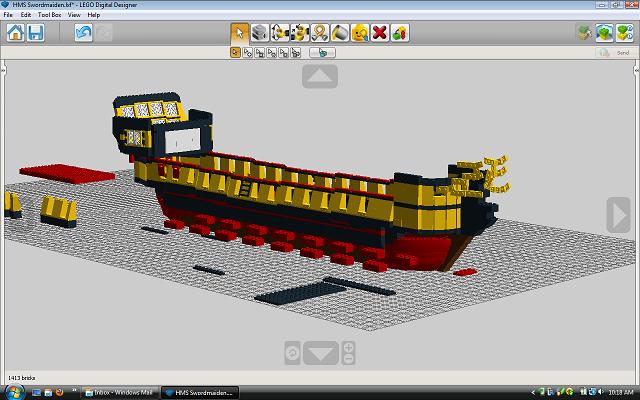Zoom in with the plus button
Screen dimensions: 640x400
pos(349,347)
